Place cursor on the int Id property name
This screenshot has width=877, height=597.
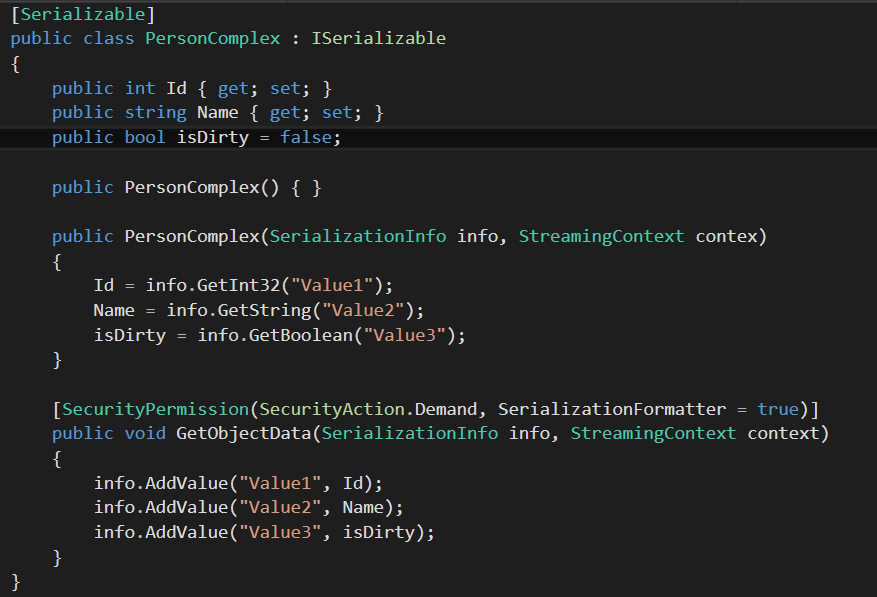176,88
